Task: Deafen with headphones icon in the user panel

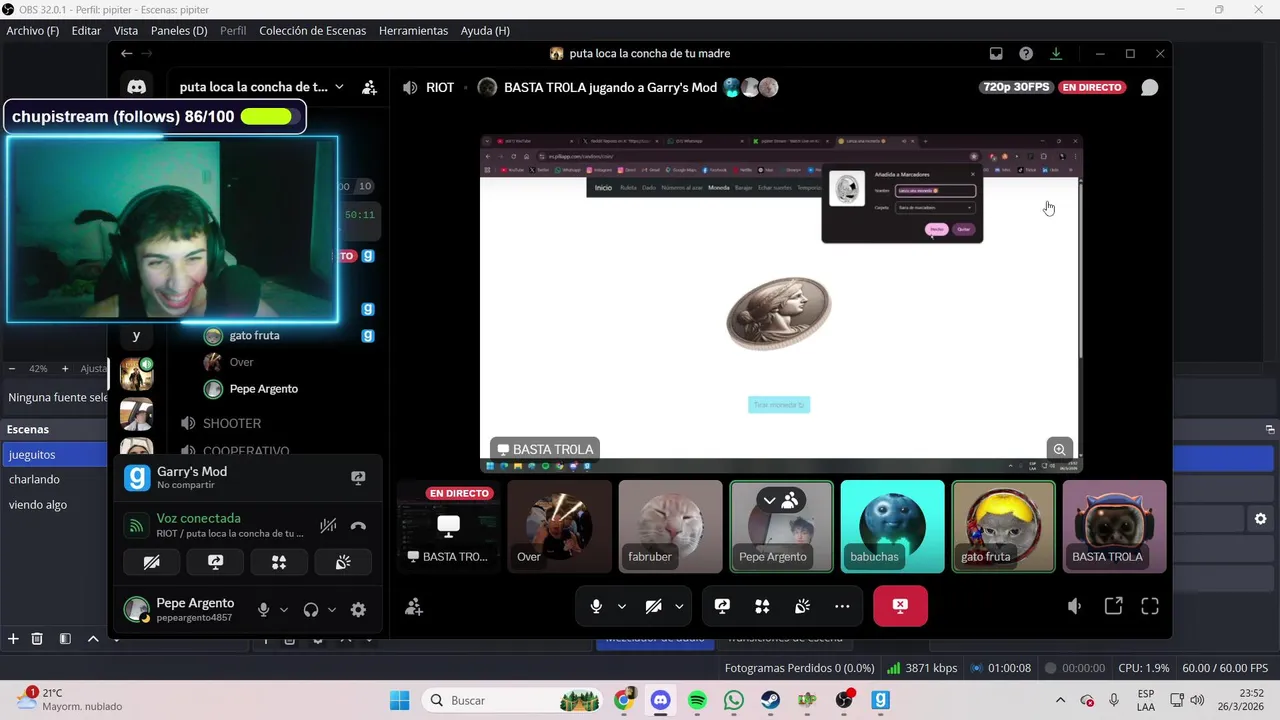Action: tap(311, 610)
